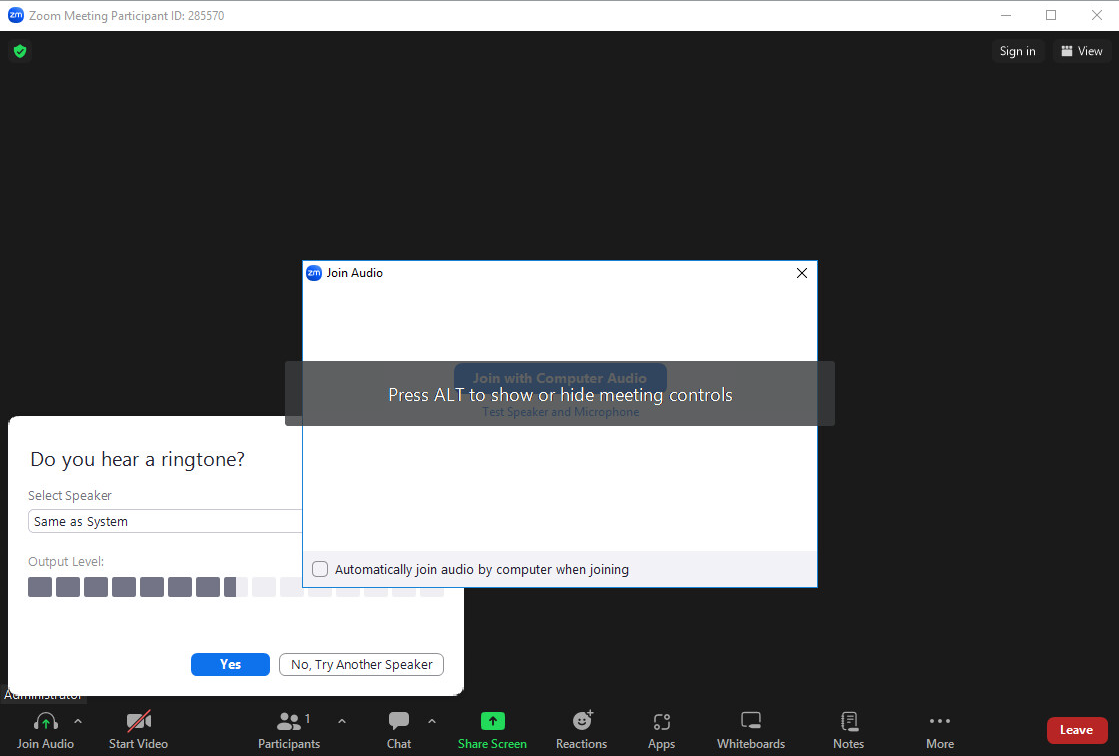
Task: Click the Join Audio headphone icon
Action: (46, 722)
